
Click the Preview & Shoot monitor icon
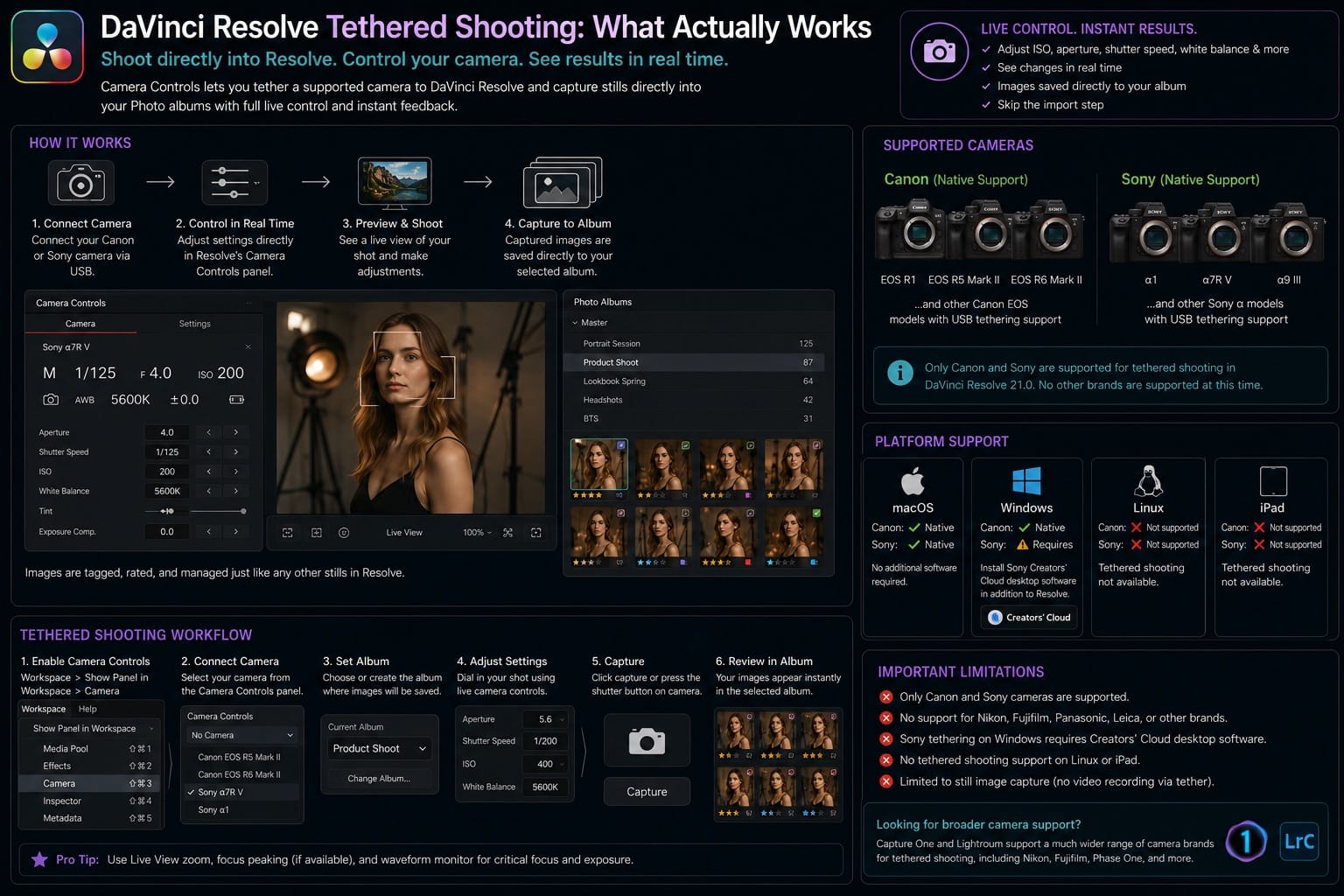[x=395, y=182]
